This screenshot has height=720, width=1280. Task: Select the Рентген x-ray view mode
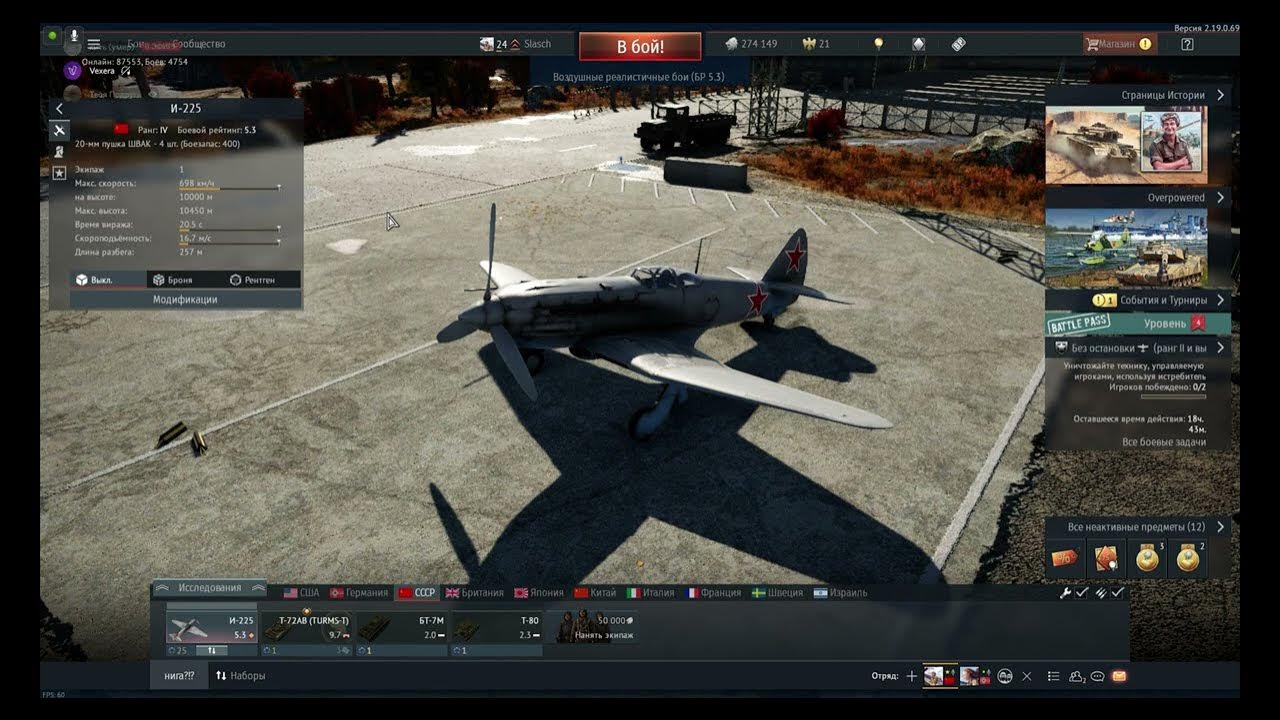[x=261, y=280]
